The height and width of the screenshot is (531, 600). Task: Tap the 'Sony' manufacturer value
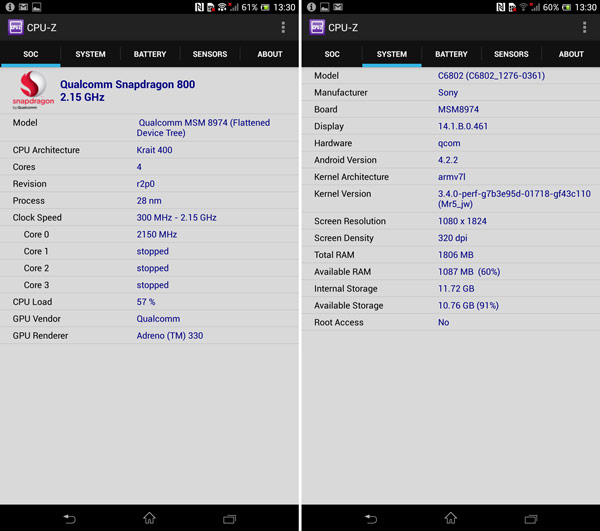point(448,93)
